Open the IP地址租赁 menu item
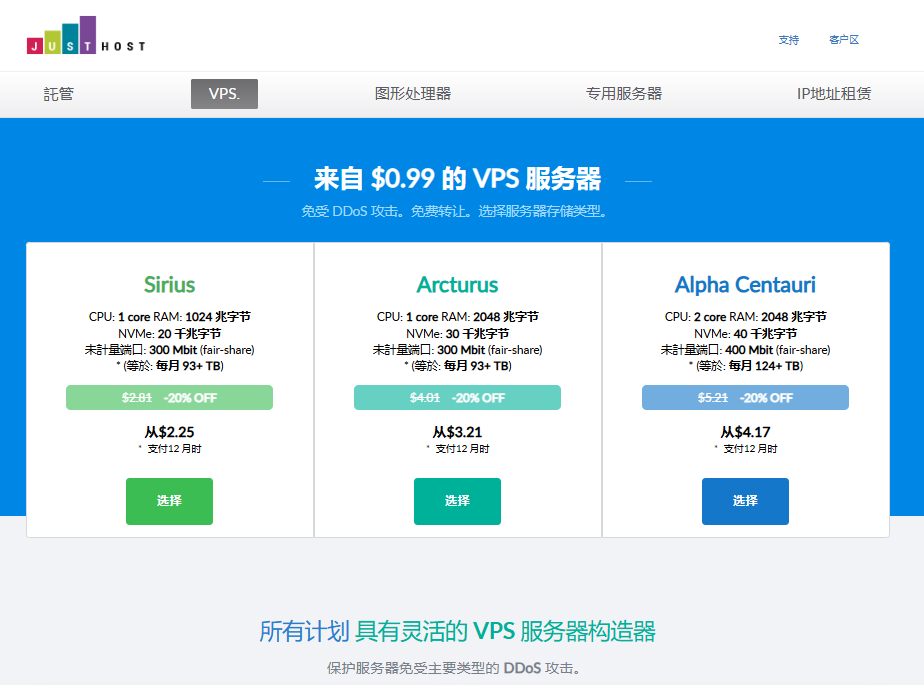Screen dimensions: 924x685 point(833,94)
